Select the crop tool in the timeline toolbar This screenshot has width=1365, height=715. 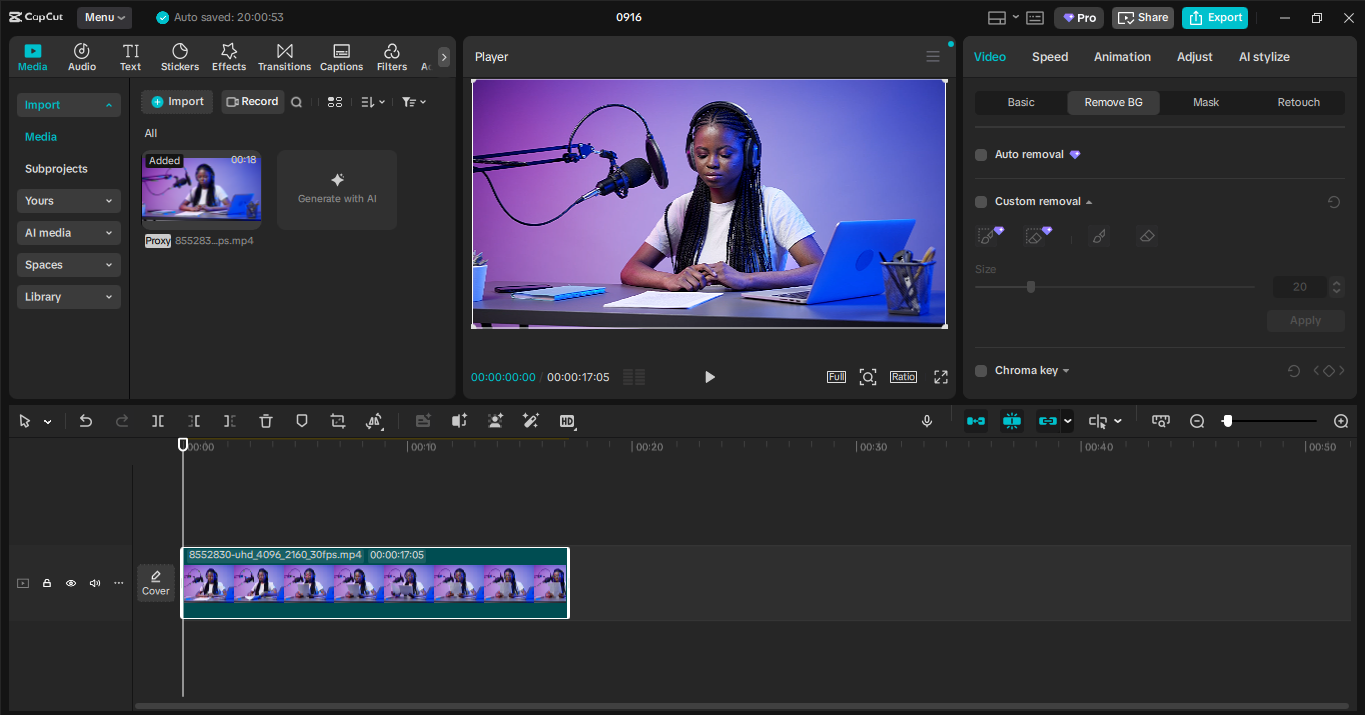(337, 421)
